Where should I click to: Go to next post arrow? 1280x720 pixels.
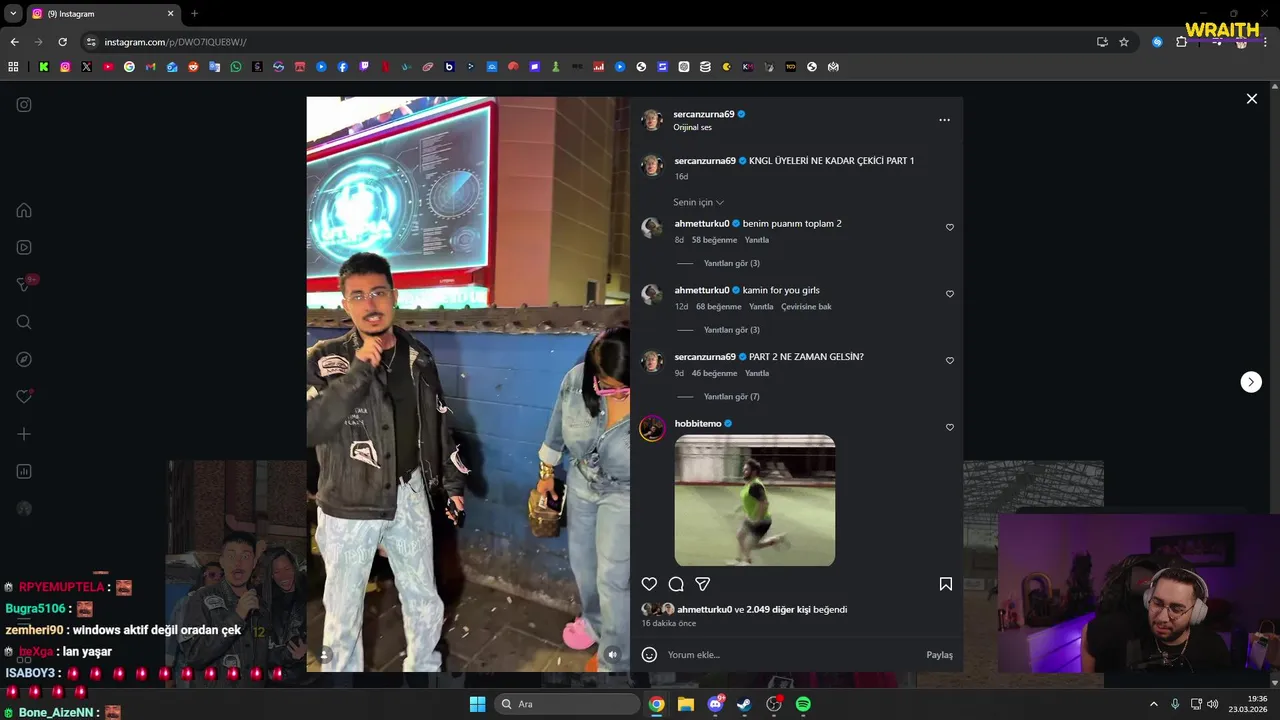1251,382
